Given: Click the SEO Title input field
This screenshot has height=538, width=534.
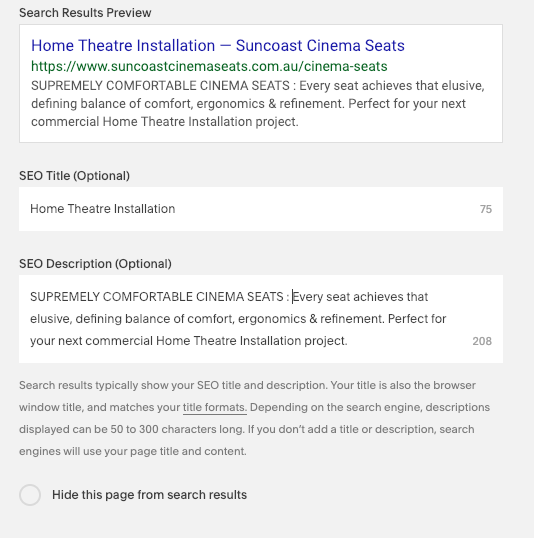Looking at the screenshot, I should (261, 209).
